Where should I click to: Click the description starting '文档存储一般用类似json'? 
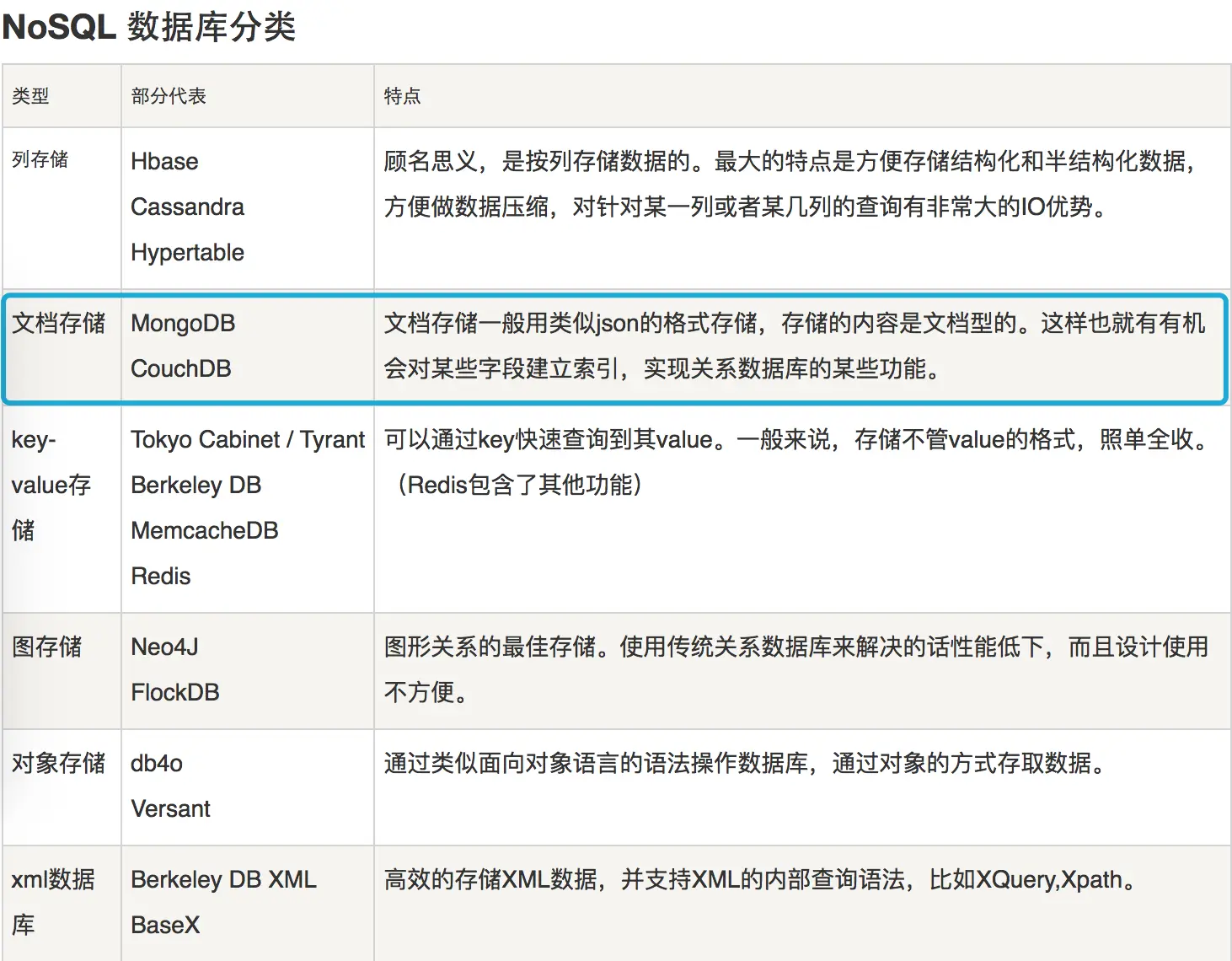click(795, 346)
